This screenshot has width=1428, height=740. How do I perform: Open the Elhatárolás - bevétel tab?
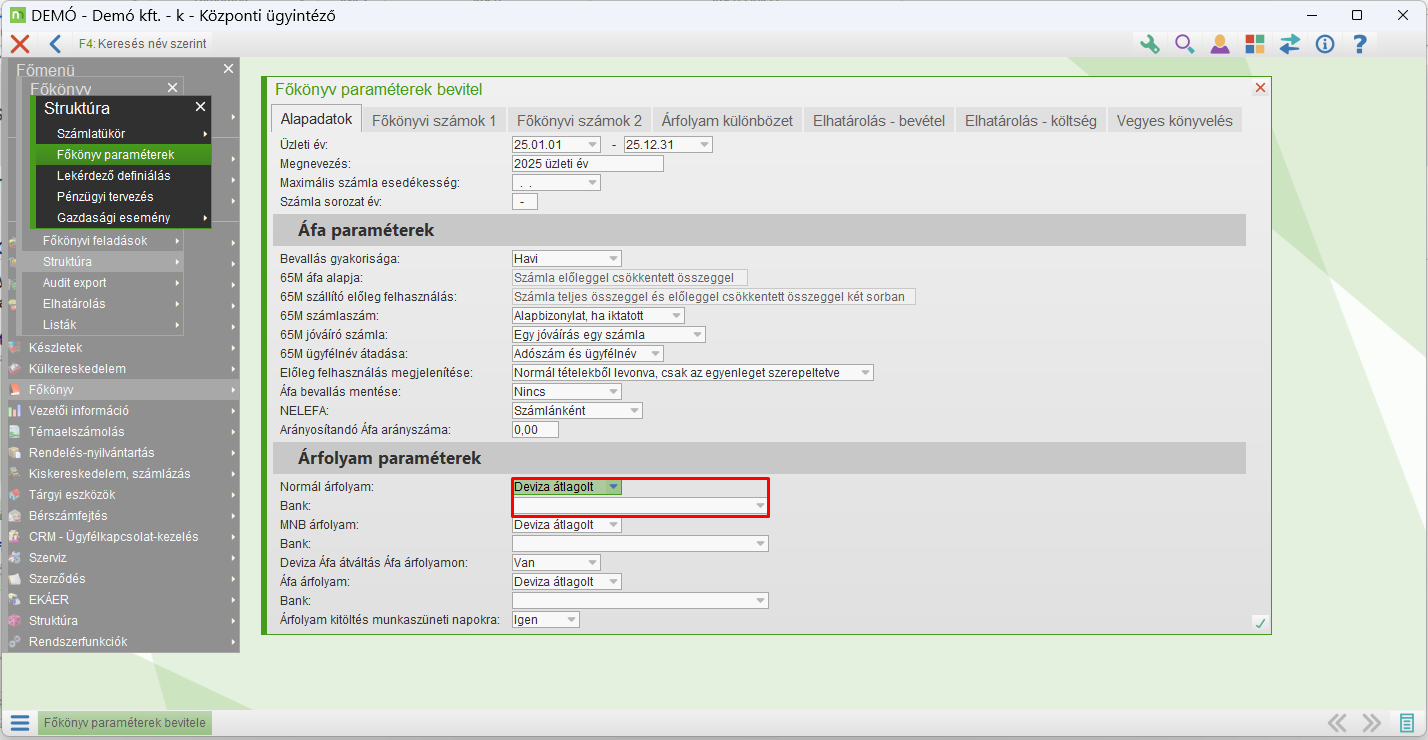point(879,120)
